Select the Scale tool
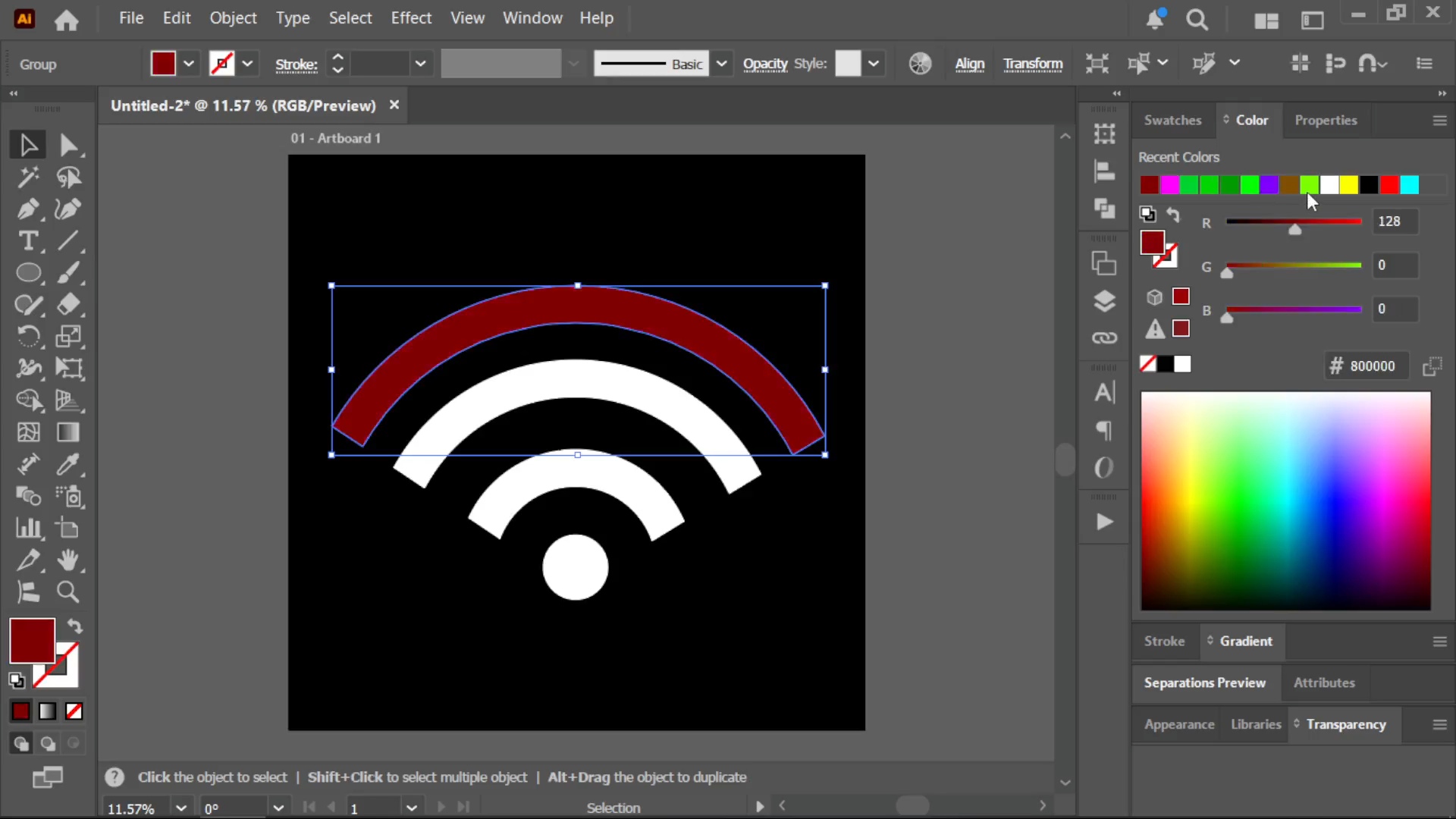 (x=68, y=337)
